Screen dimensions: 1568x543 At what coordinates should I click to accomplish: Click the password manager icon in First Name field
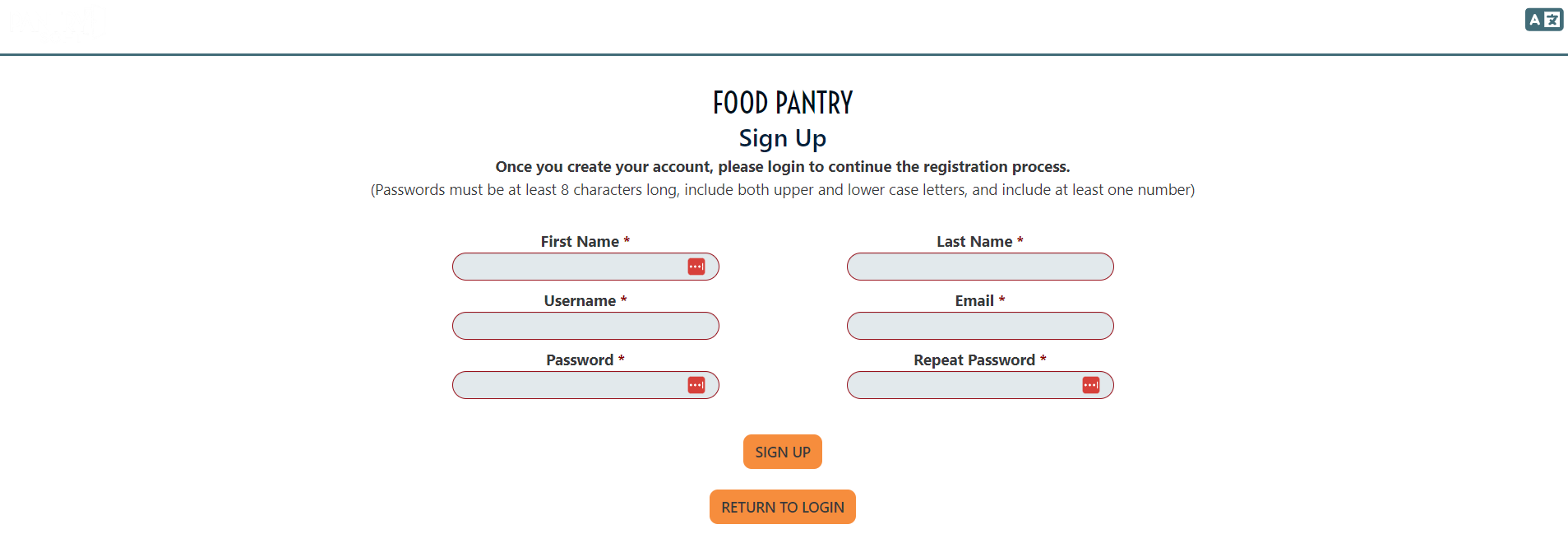click(697, 266)
